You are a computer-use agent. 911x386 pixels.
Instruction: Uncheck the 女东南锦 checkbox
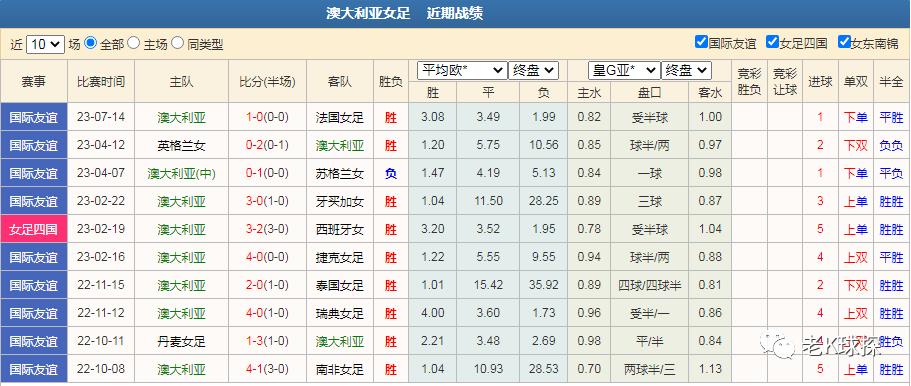pyautogui.click(x=844, y=42)
